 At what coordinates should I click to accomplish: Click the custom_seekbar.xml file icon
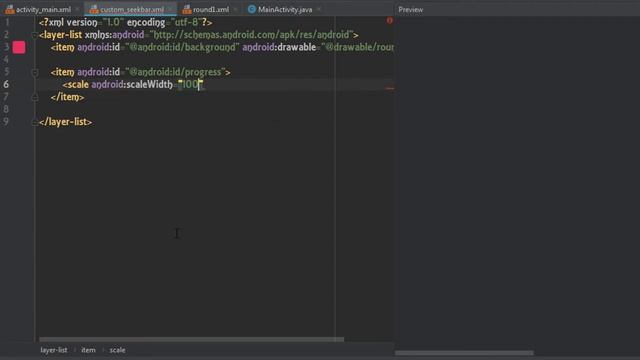pyautogui.click(x=94, y=9)
